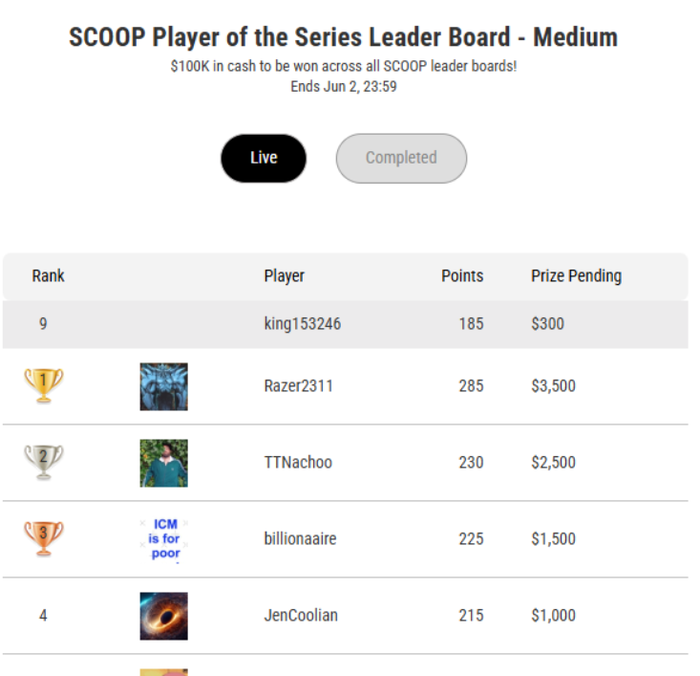Select the king153246 highlighted row name
The width and height of the screenshot is (700, 676).
(x=302, y=324)
